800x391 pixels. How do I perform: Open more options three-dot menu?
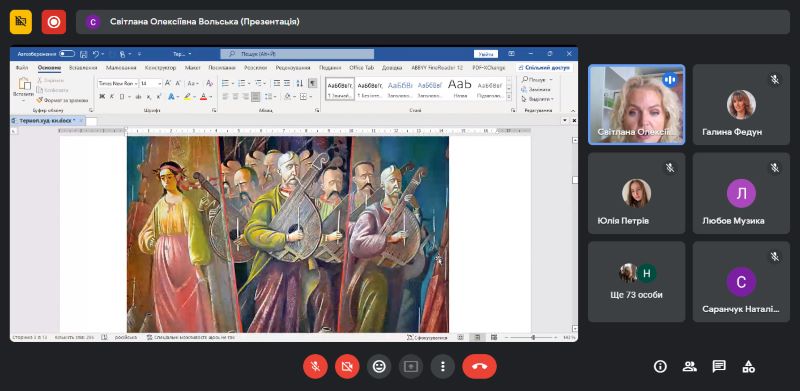pyautogui.click(x=443, y=366)
